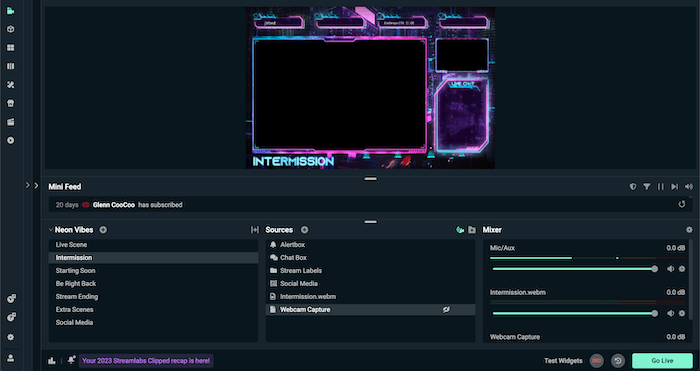Open the storefront icon in sidebar

10,103
